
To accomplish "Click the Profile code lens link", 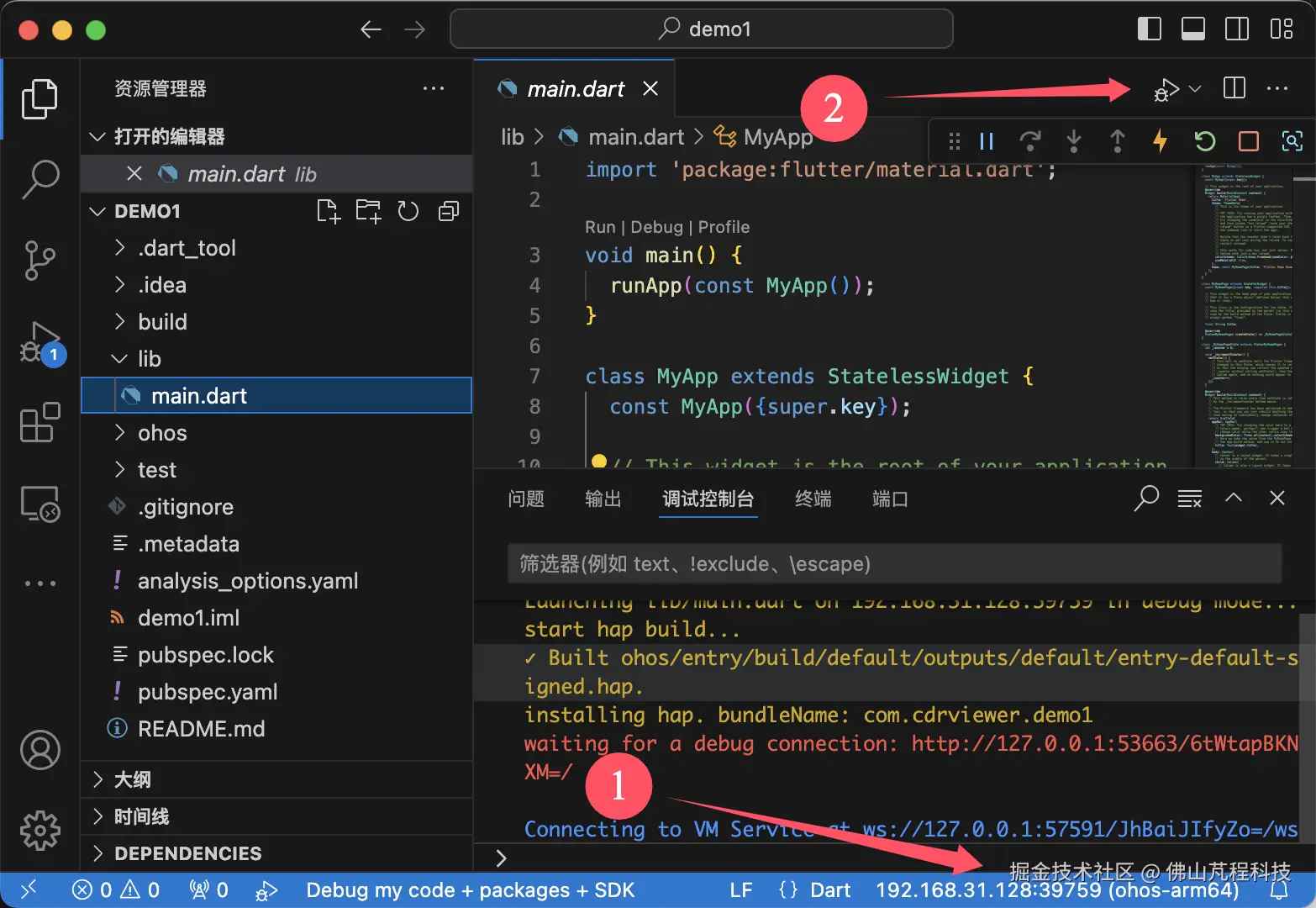I will coord(724,227).
